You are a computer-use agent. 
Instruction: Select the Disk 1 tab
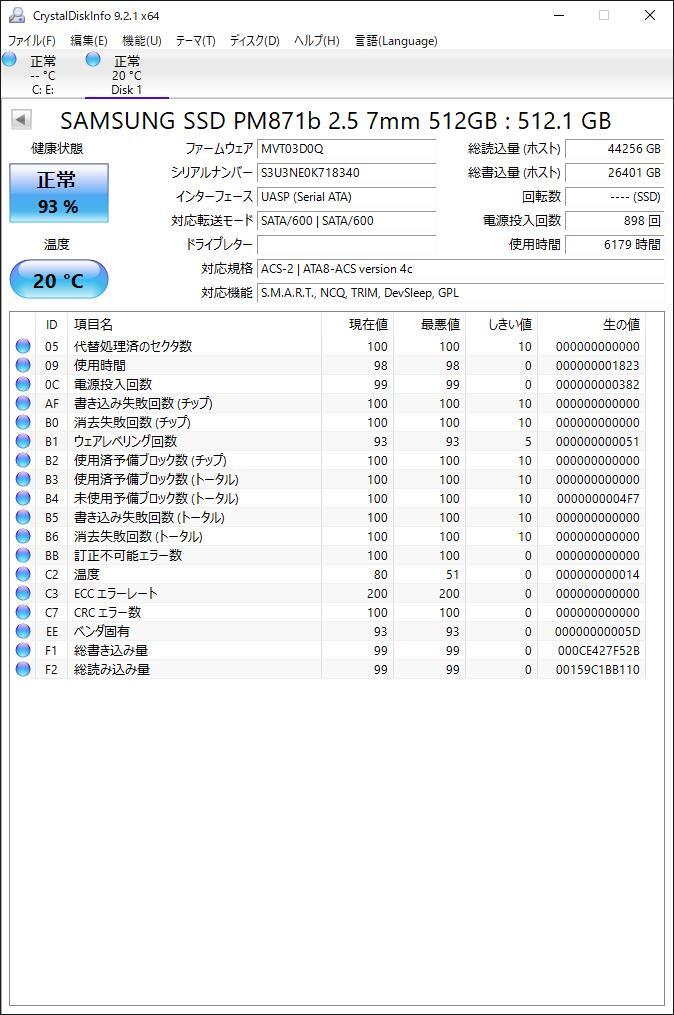point(126,74)
